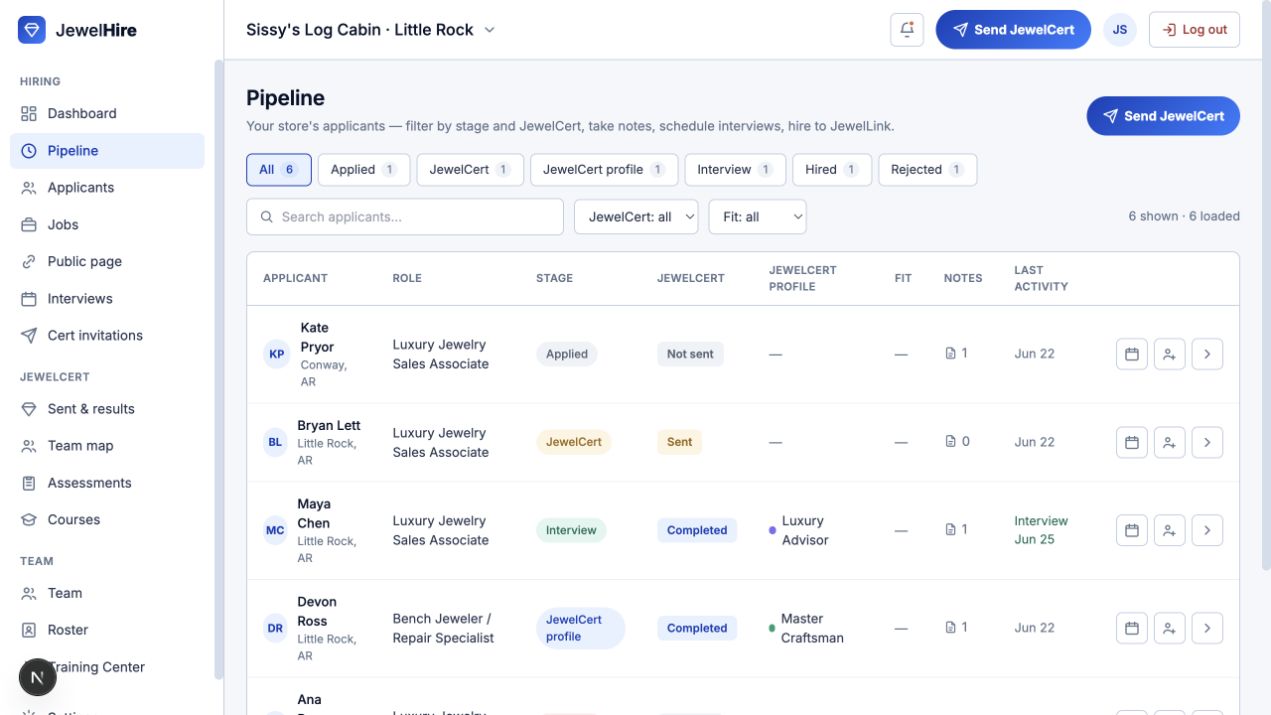Filter by Applied stage tab
Screen dimensions: 1271x715
[364, 170]
